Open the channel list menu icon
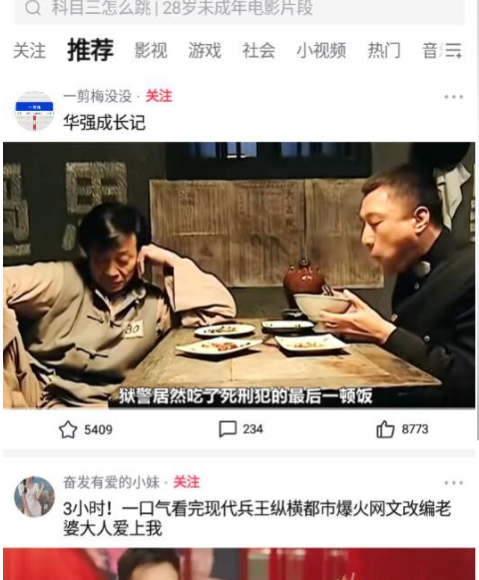479x580 pixels. pos(453,50)
